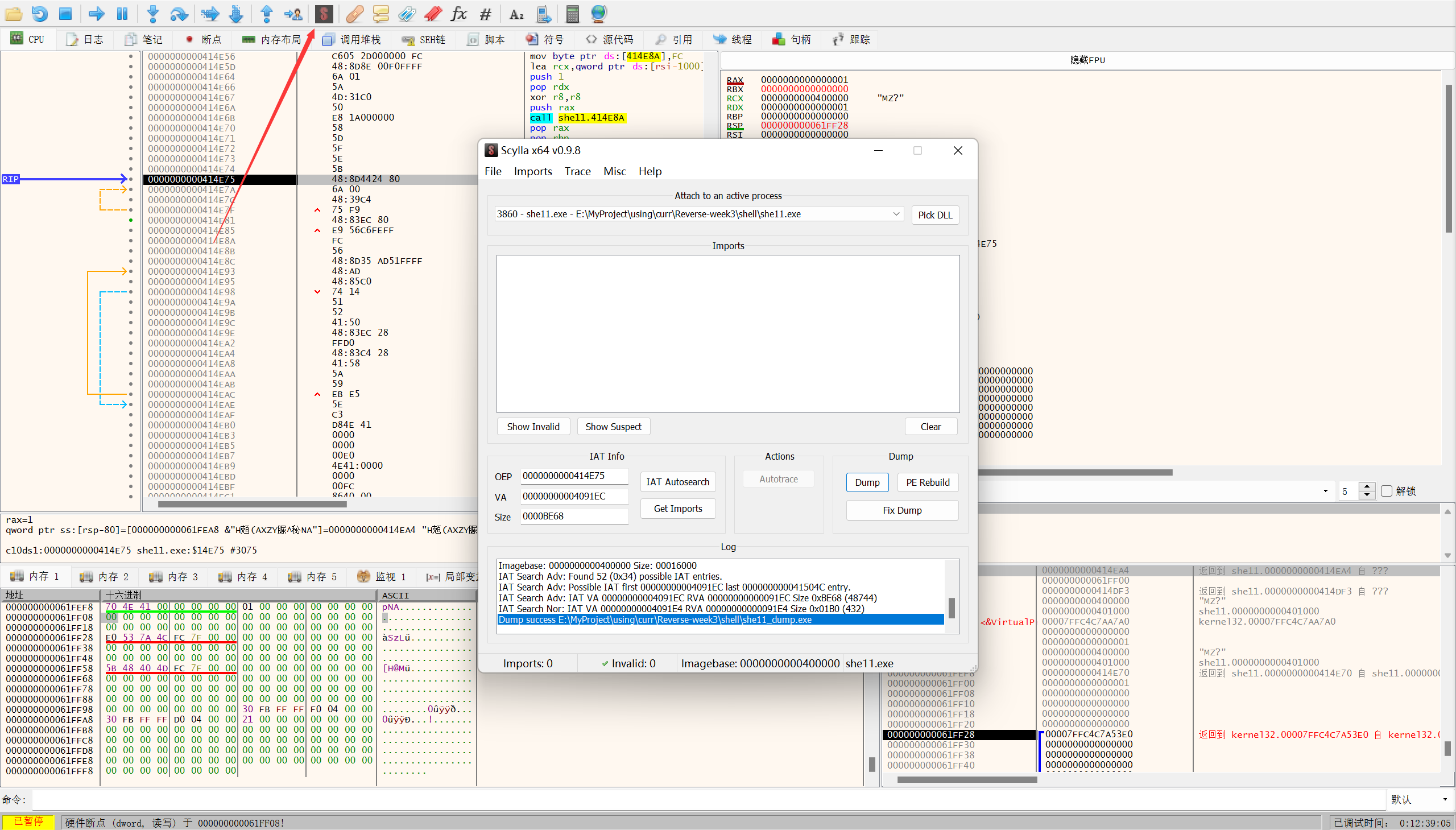This screenshot has height=830, width=1456.
Task: Click the Dump button in Scylla
Action: coord(867,482)
